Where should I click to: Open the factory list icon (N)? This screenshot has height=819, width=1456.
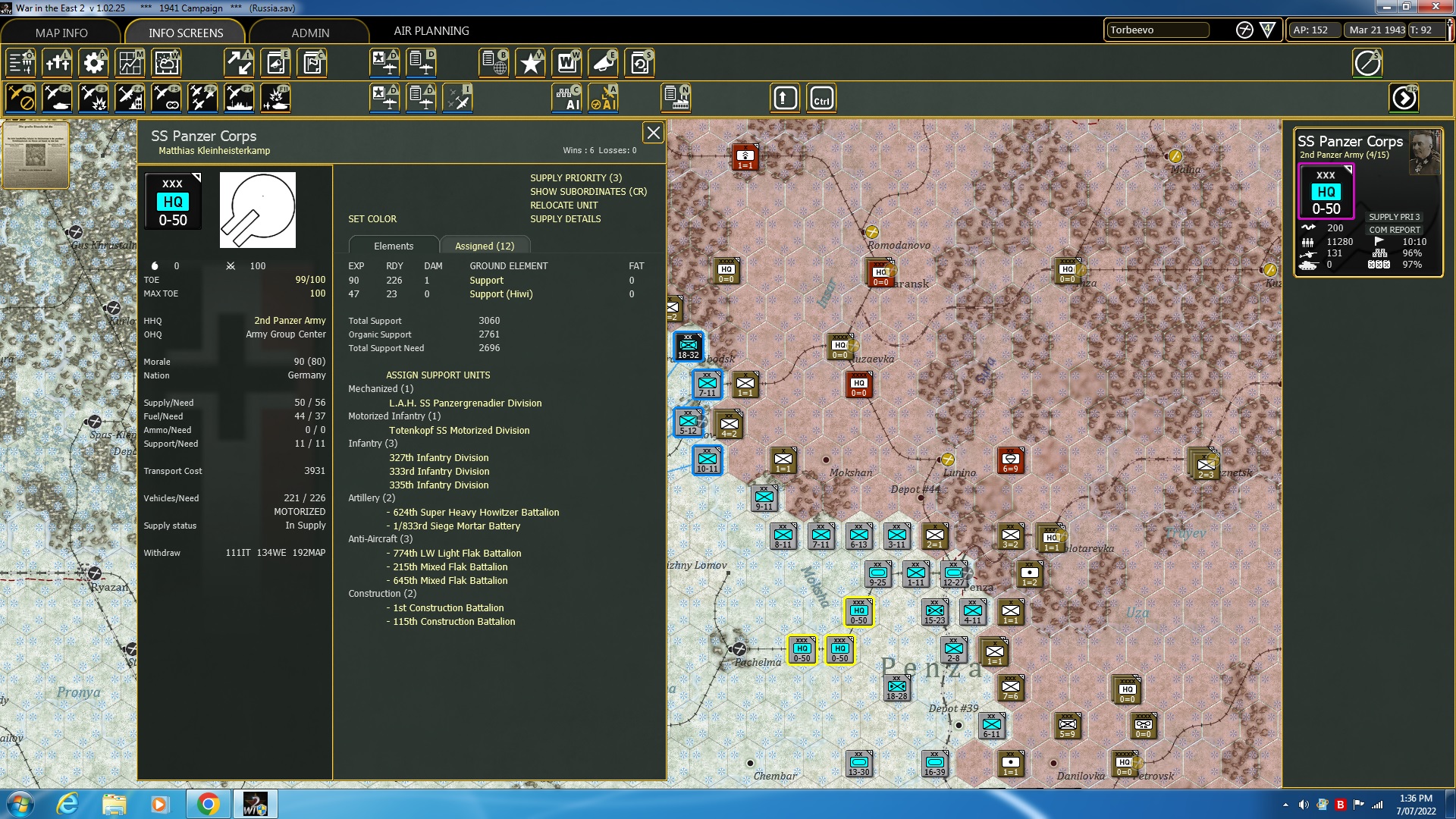click(x=676, y=99)
